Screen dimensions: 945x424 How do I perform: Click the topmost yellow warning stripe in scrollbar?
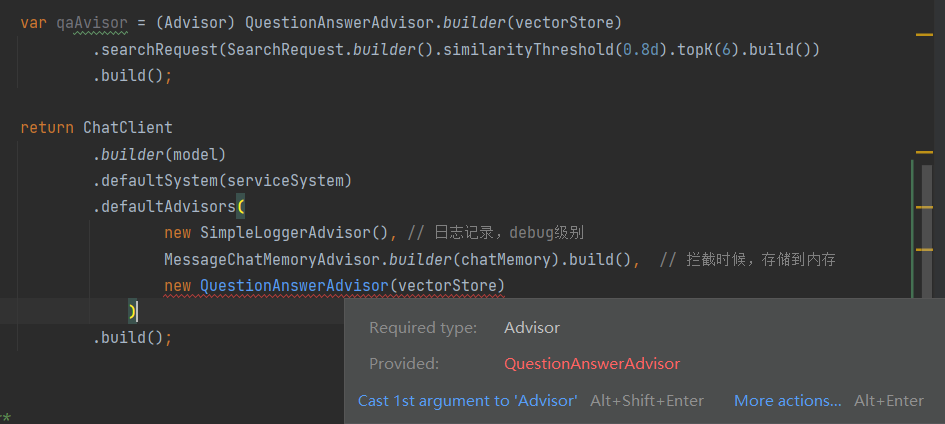click(924, 35)
